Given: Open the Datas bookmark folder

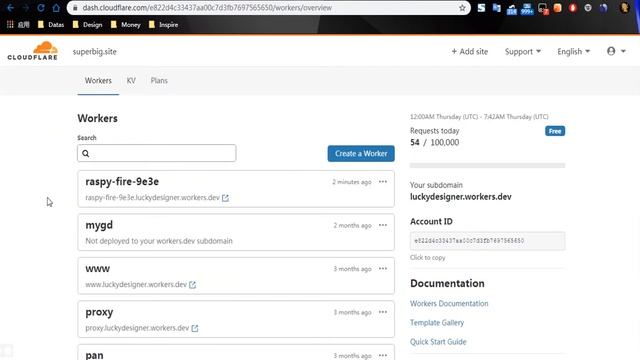Looking at the screenshot, I should pos(51,24).
